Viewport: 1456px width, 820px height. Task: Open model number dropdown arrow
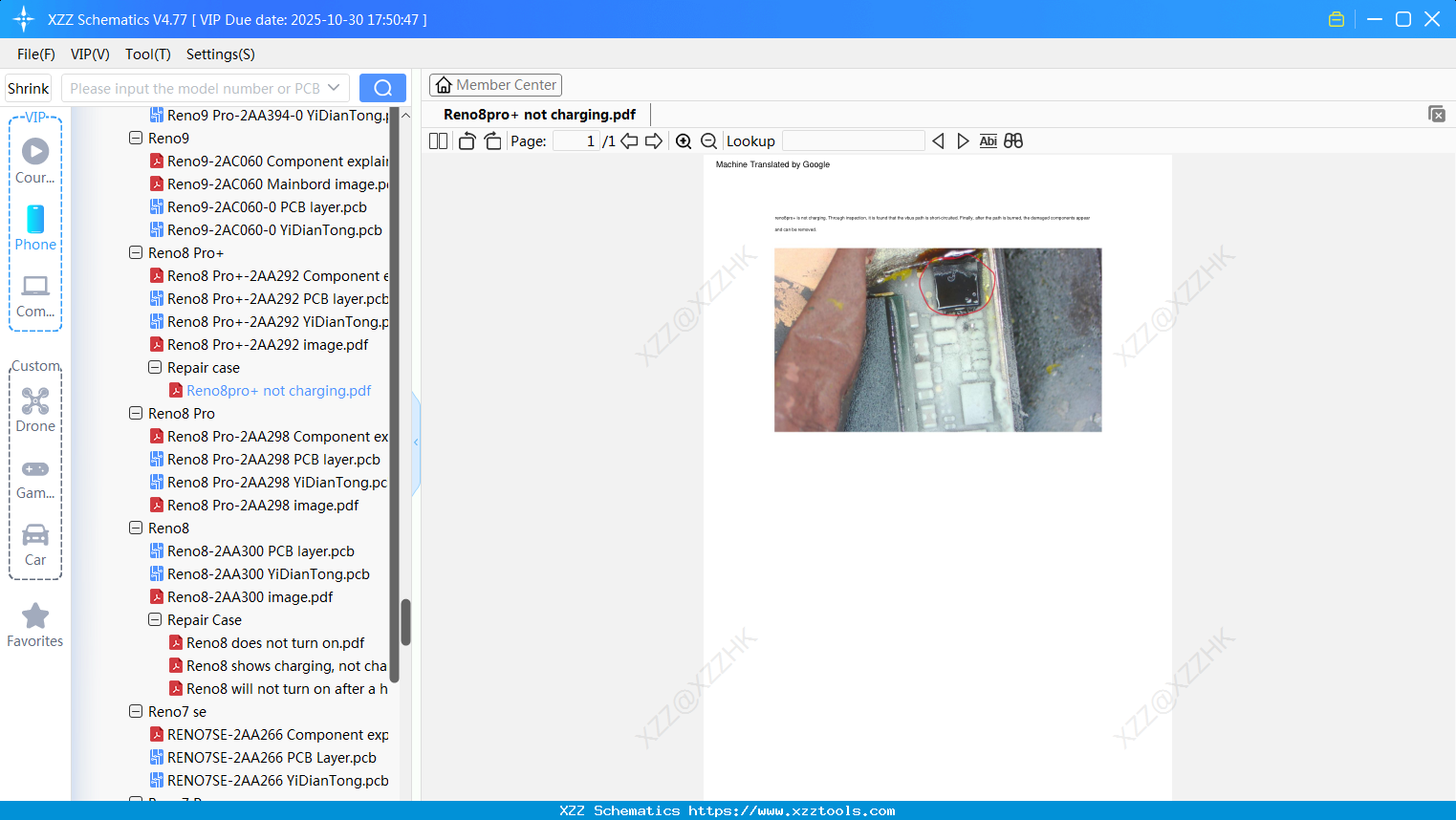[x=334, y=88]
